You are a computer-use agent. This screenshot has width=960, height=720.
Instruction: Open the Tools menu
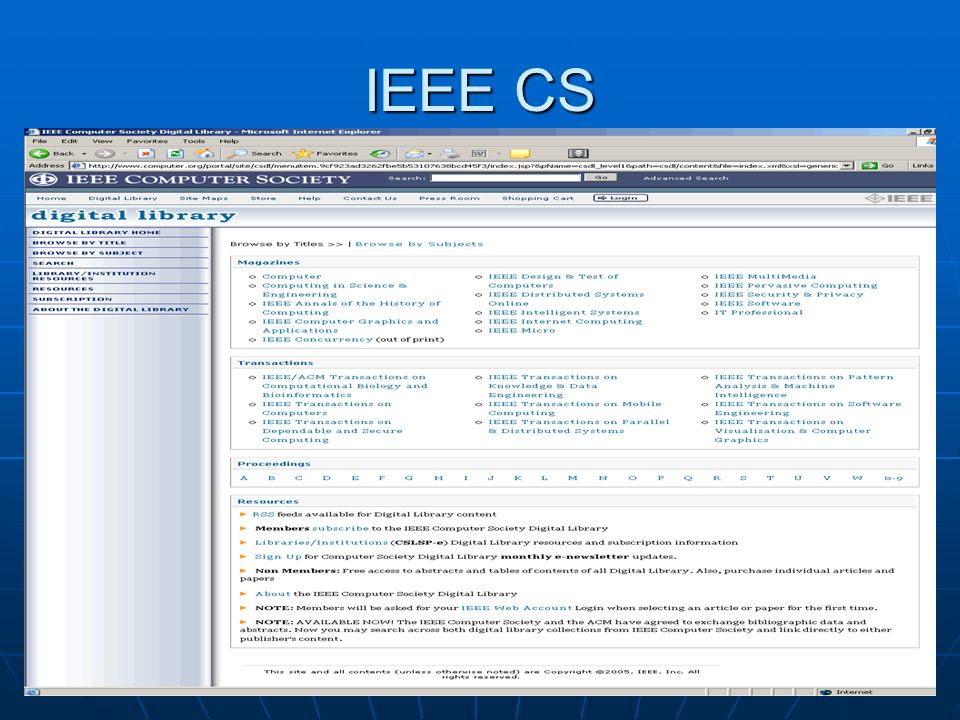(x=193, y=141)
